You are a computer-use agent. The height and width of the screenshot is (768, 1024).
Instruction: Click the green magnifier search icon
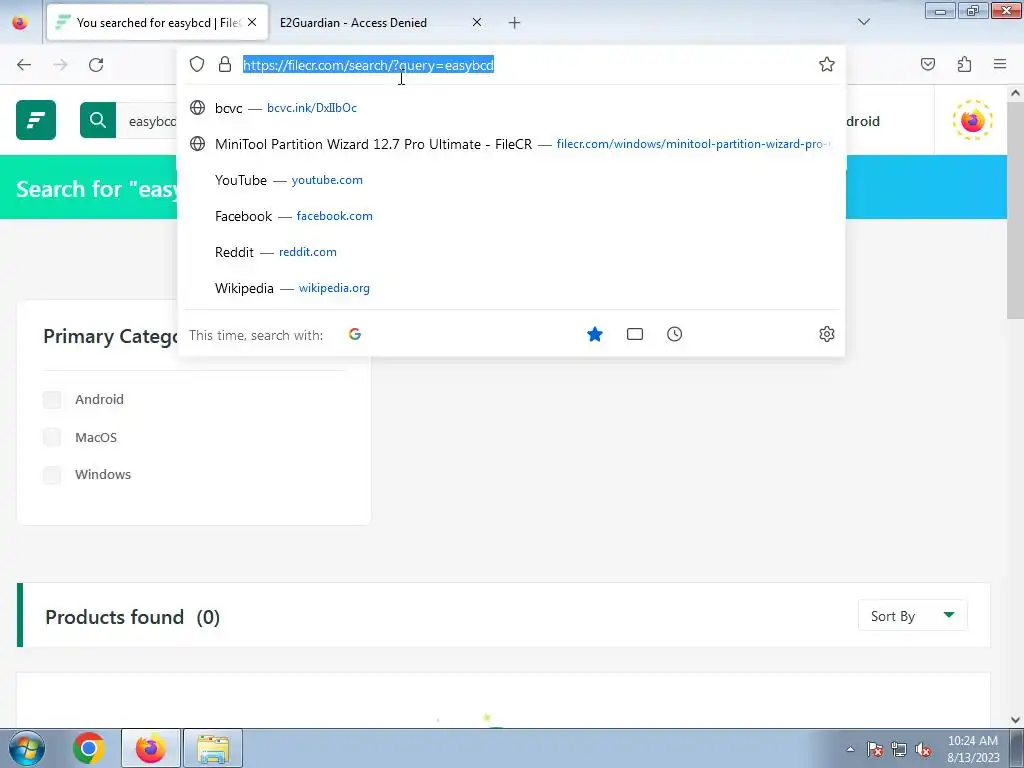coord(98,120)
